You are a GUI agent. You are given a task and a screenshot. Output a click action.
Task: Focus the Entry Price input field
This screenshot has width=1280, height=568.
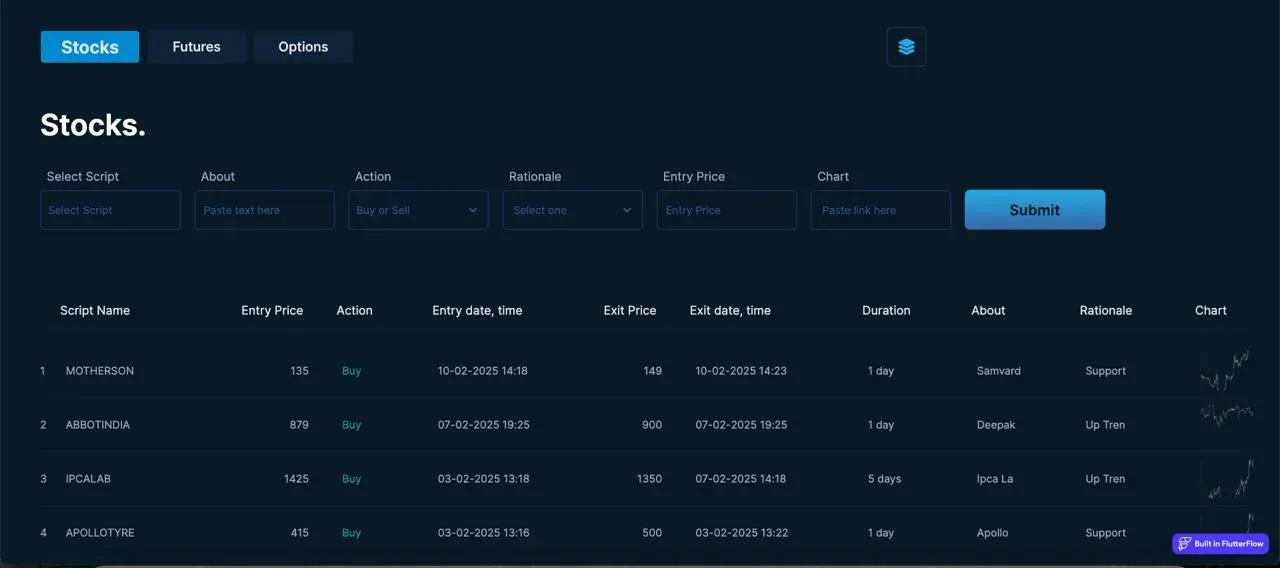pos(726,210)
